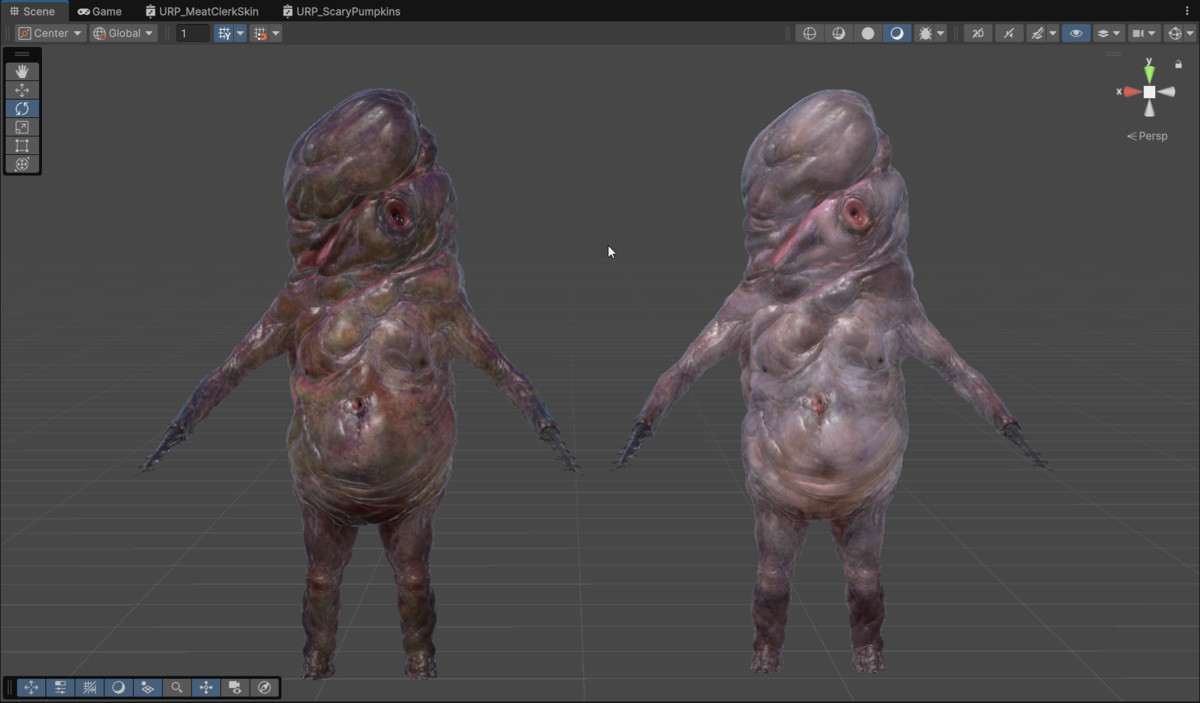
Task: Toggle grid visibility on Y axis
Action: tap(223, 33)
